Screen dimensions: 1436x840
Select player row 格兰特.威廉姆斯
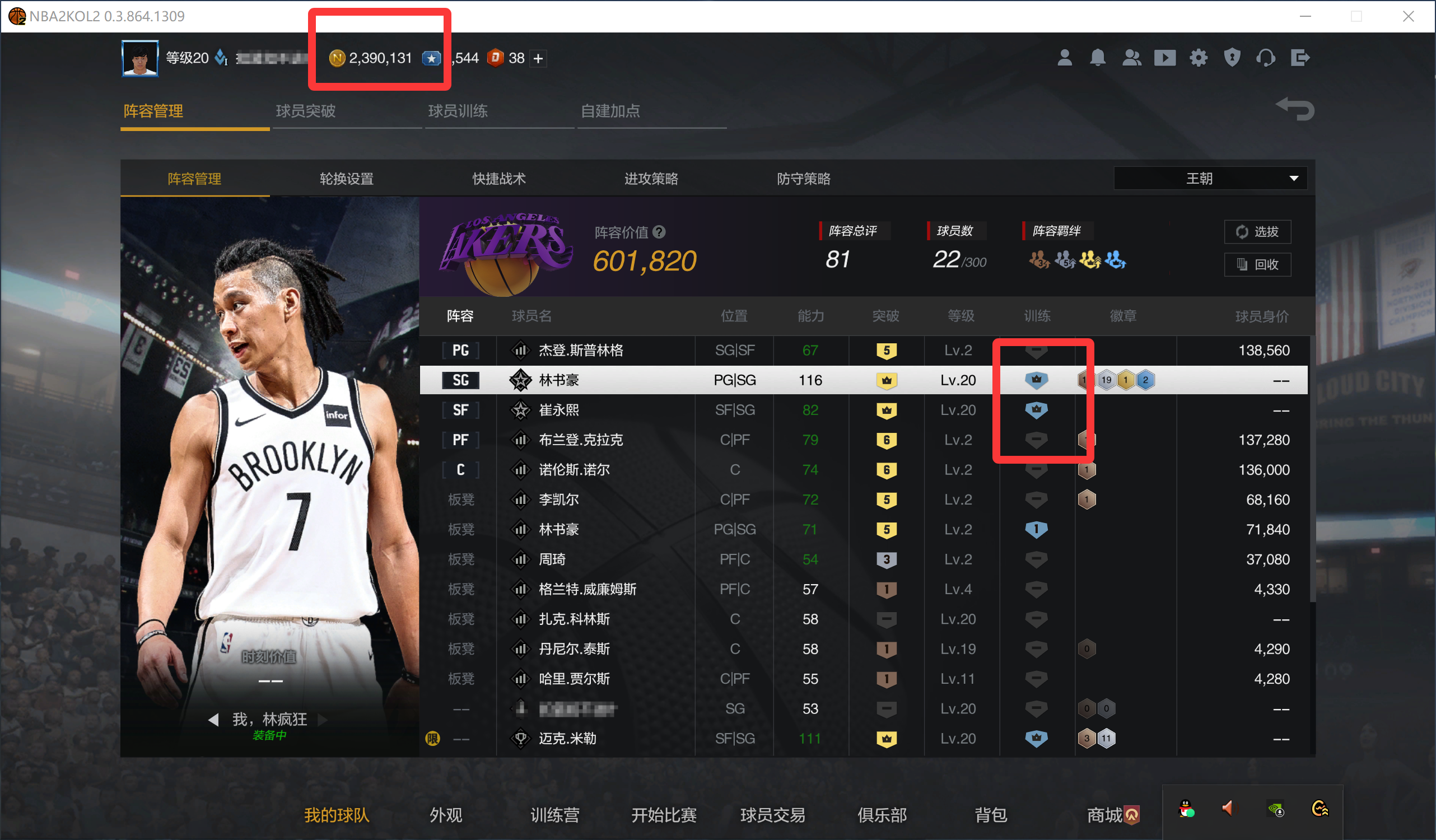tap(863, 589)
